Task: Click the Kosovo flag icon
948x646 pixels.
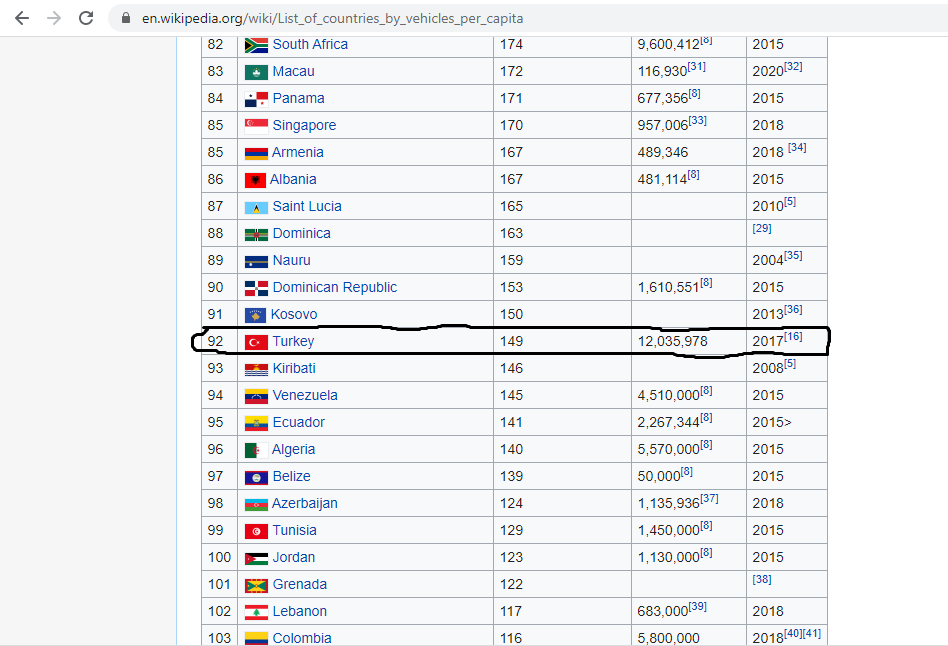Action: pos(256,315)
